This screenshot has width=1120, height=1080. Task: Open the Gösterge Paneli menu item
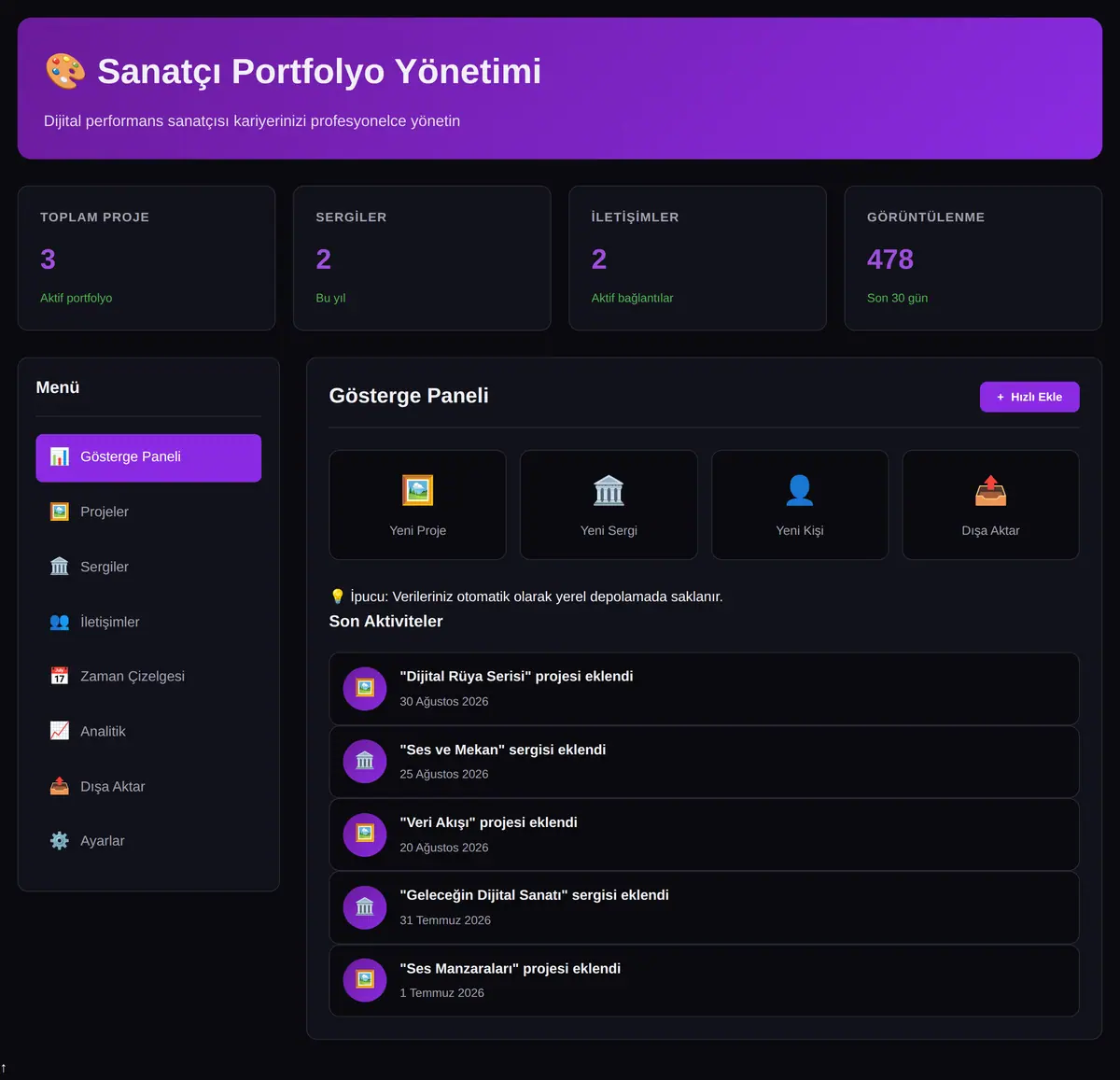[x=148, y=457]
